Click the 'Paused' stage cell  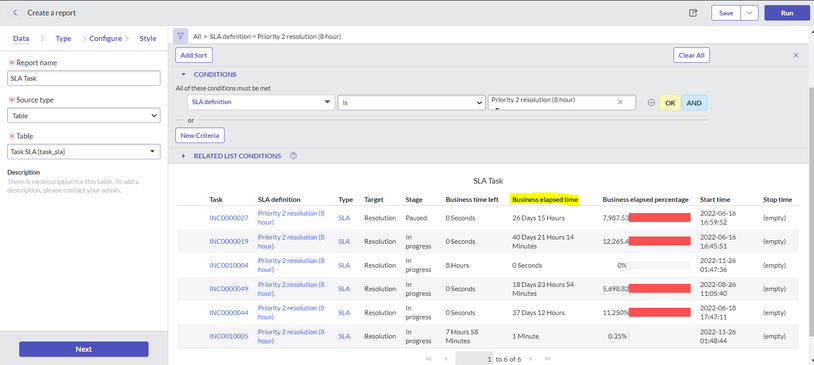coord(416,218)
